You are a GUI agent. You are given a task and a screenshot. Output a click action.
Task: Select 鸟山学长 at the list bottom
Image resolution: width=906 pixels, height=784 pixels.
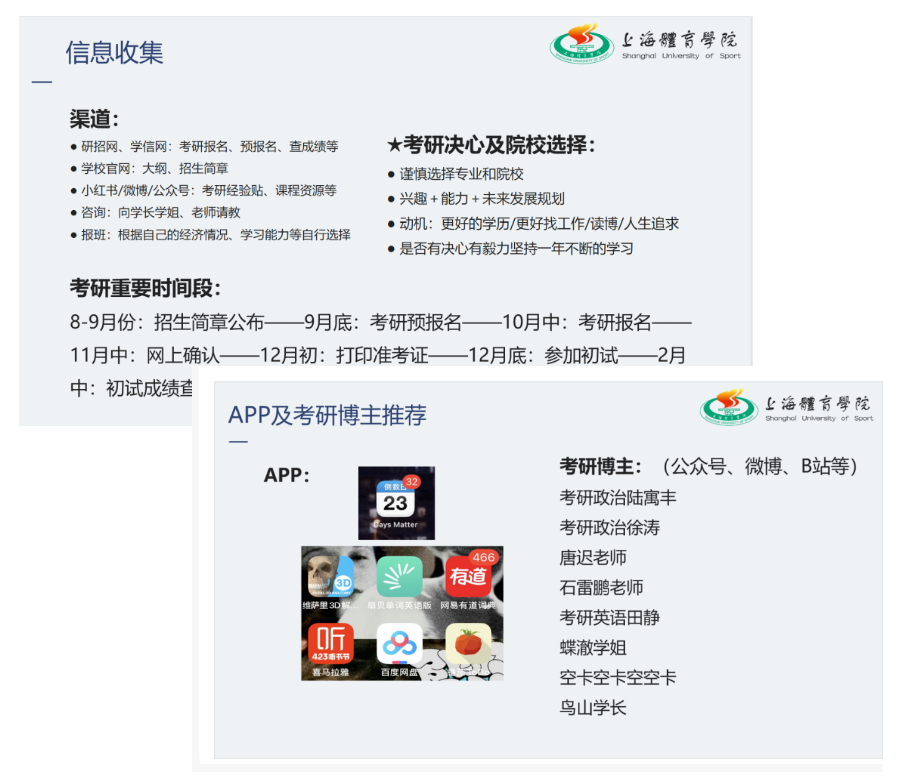[x=593, y=707]
